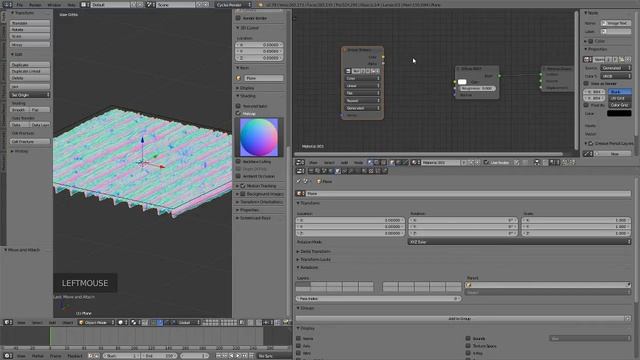Open the Constraints properties tab icon
This screenshot has height=360, width=640.
[x=344, y=171]
